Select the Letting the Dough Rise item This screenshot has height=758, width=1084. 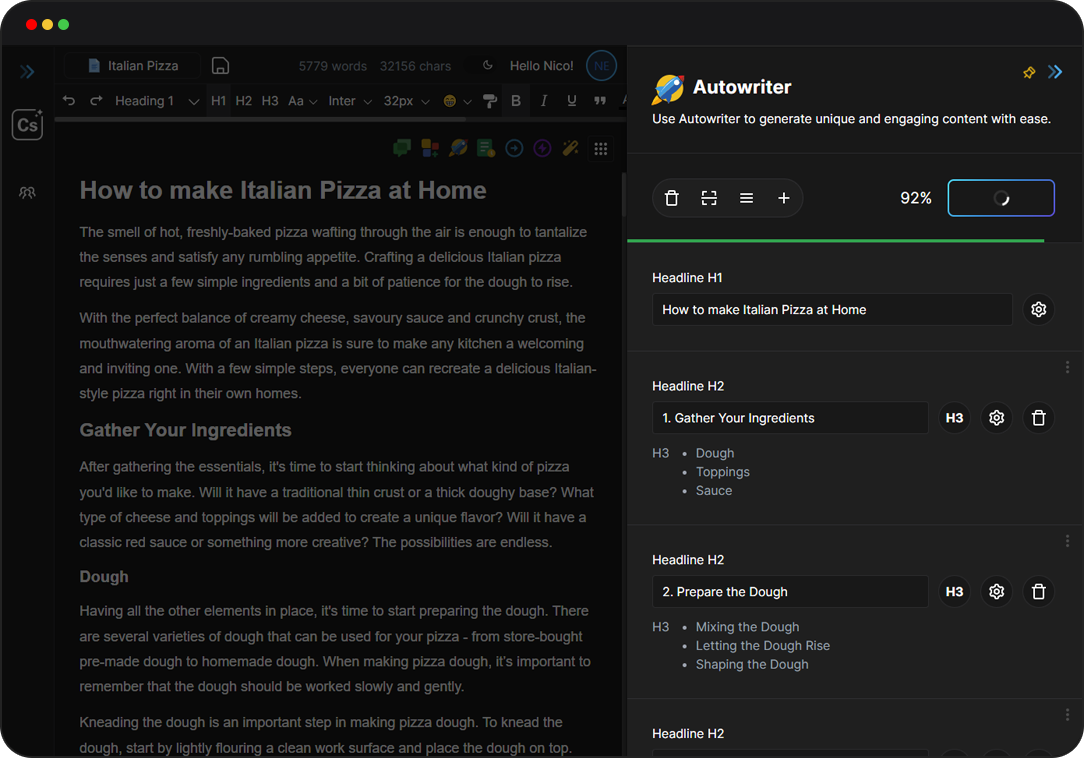click(x=763, y=645)
